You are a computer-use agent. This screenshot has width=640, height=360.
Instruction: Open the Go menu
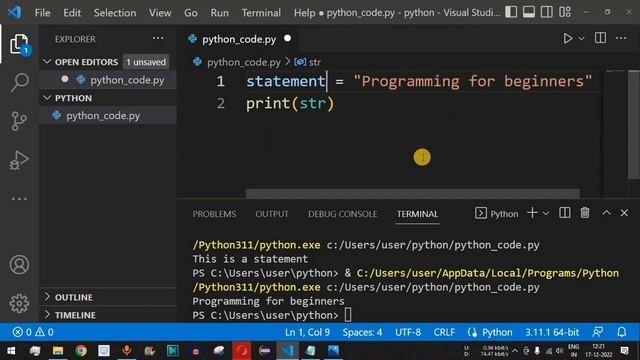[191, 13]
